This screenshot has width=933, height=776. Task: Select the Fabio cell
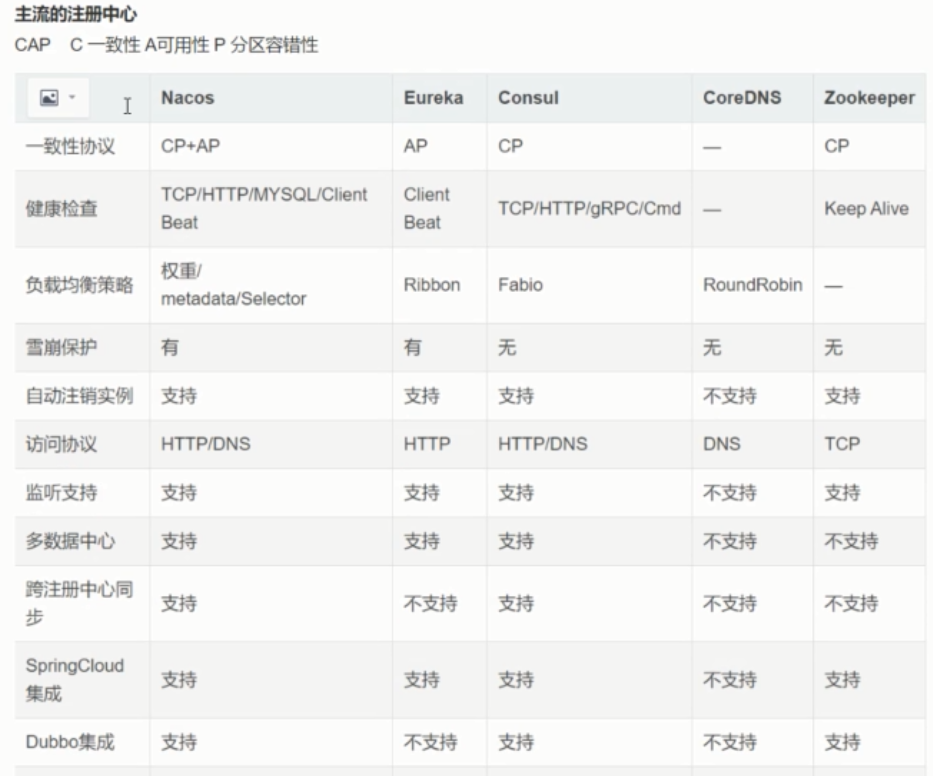(x=520, y=285)
